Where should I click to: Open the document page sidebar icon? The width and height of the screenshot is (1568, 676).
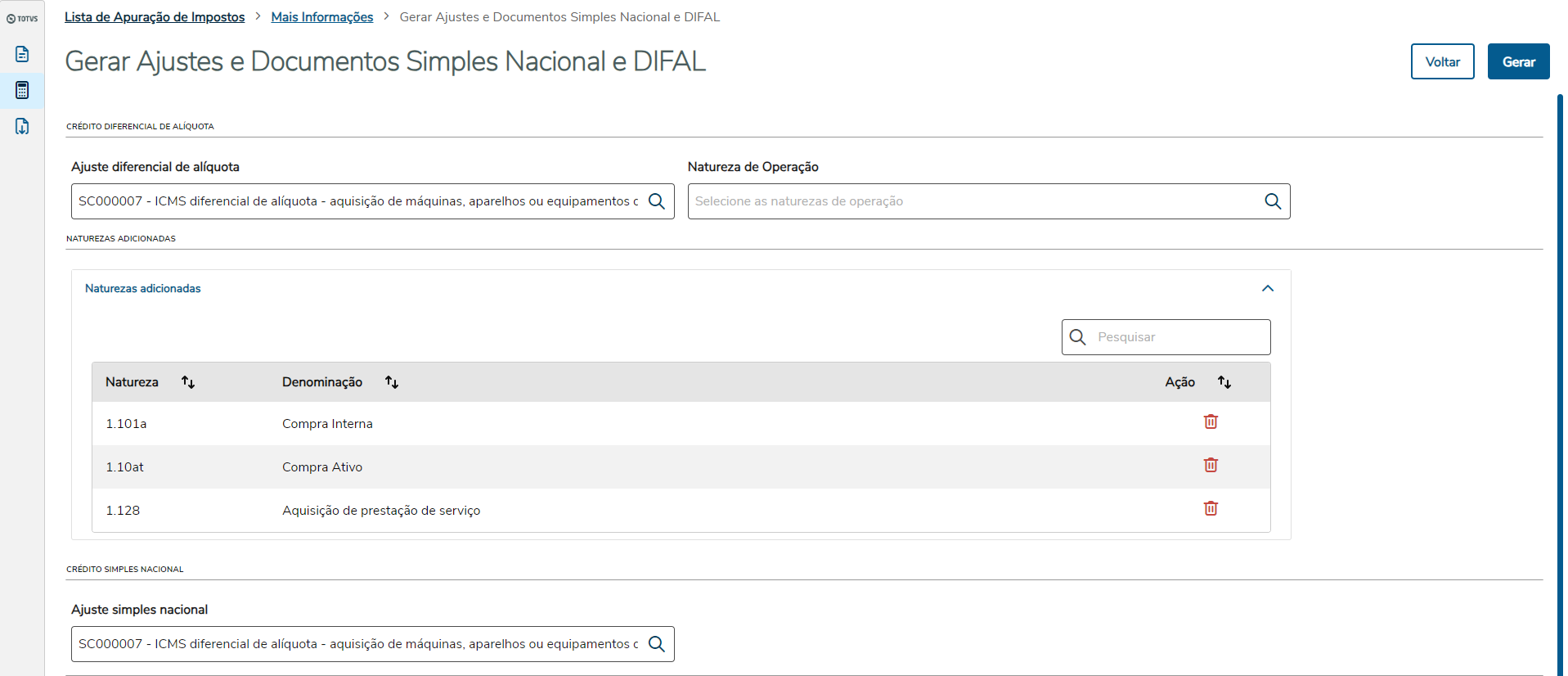(22, 54)
